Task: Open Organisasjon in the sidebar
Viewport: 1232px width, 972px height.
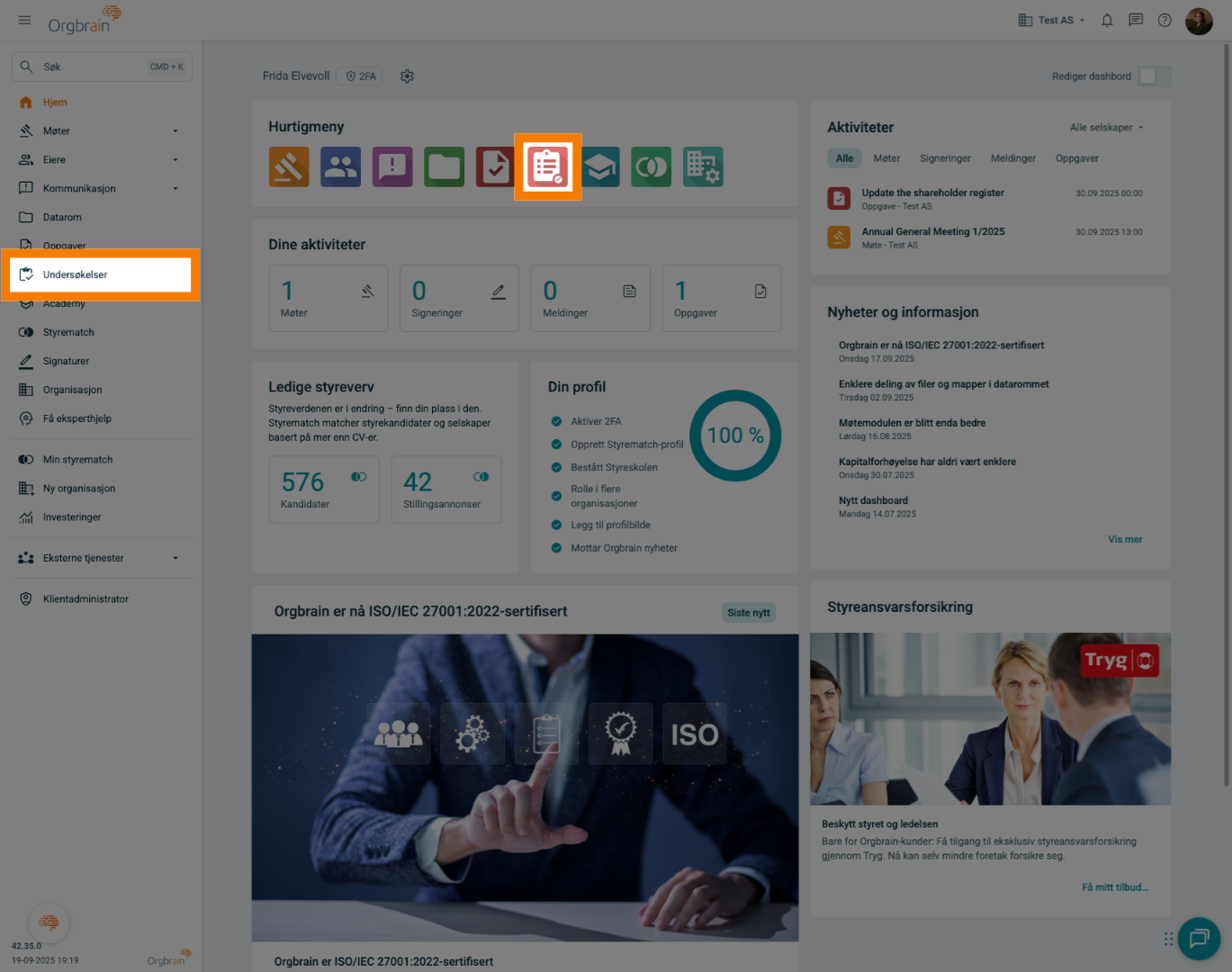Action: (x=102, y=390)
